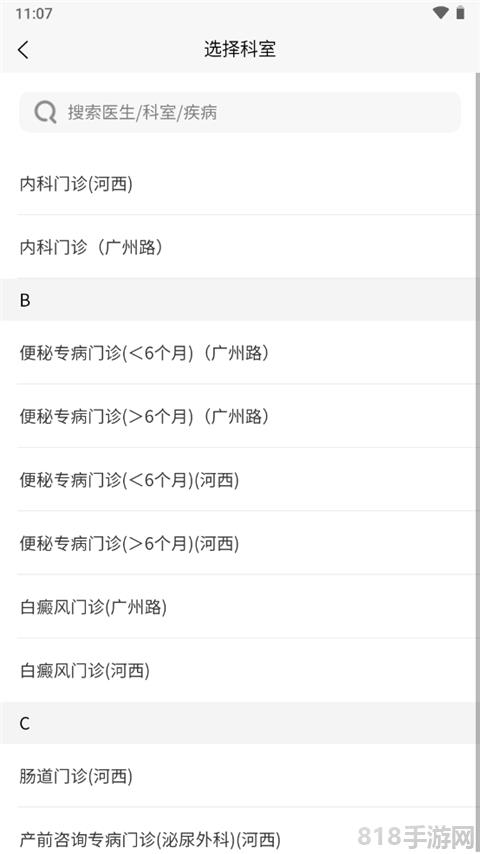The height and width of the screenshot is (854, 480).
Task: Select 内科门诊(河西)
Action: pyautogui.click(x=240, y=184)
